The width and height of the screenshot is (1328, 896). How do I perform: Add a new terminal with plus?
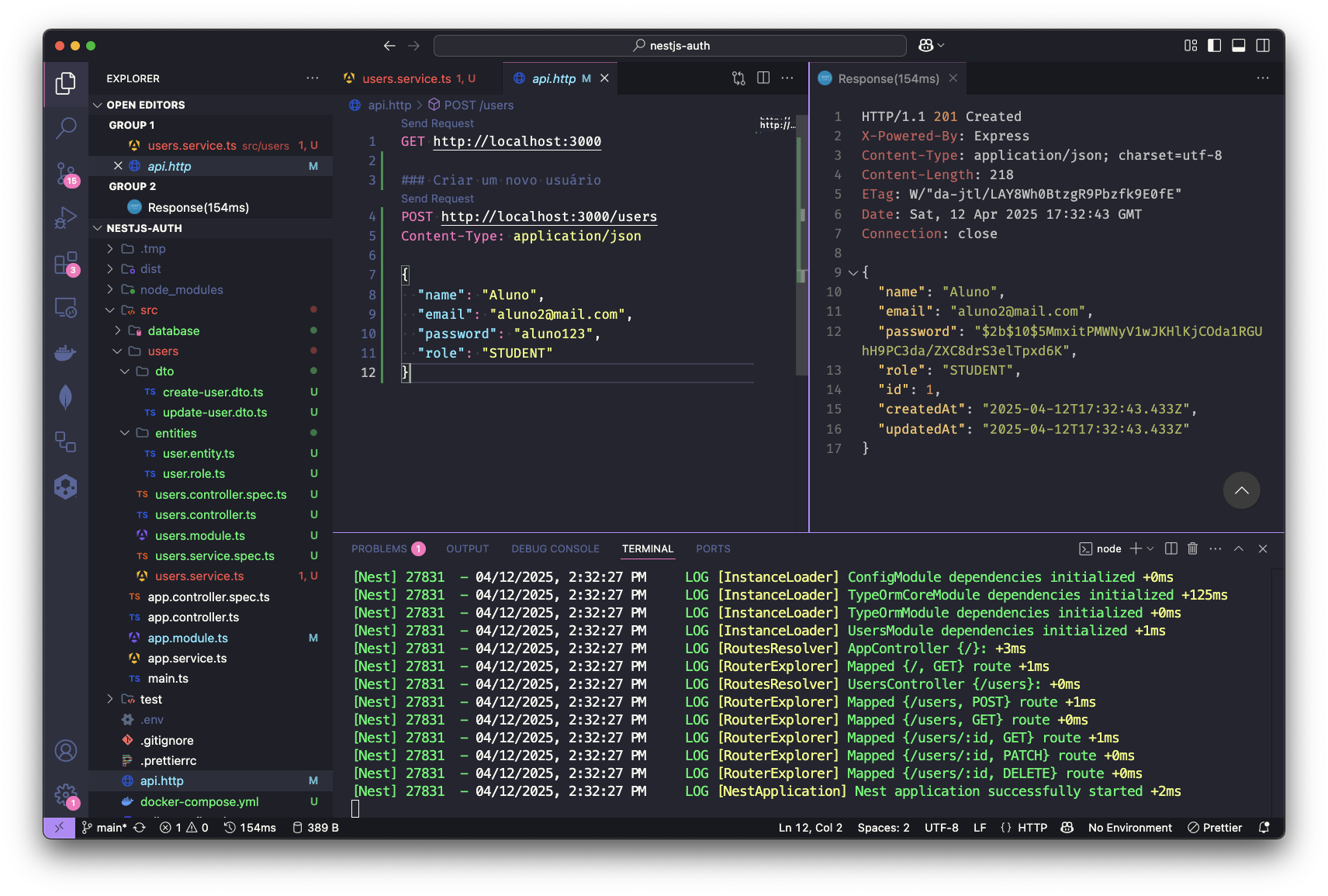point(1136,548)
